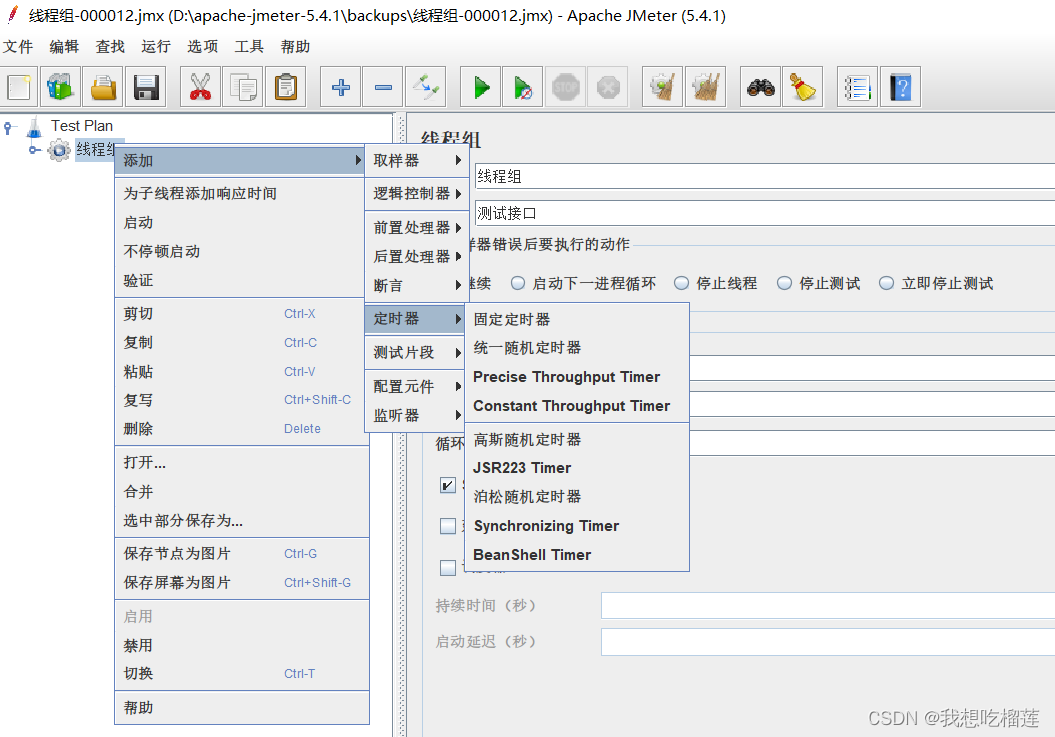Open the 文件 menu
The width and height of the screenshot is (1055, 737).
click(18, 46)
